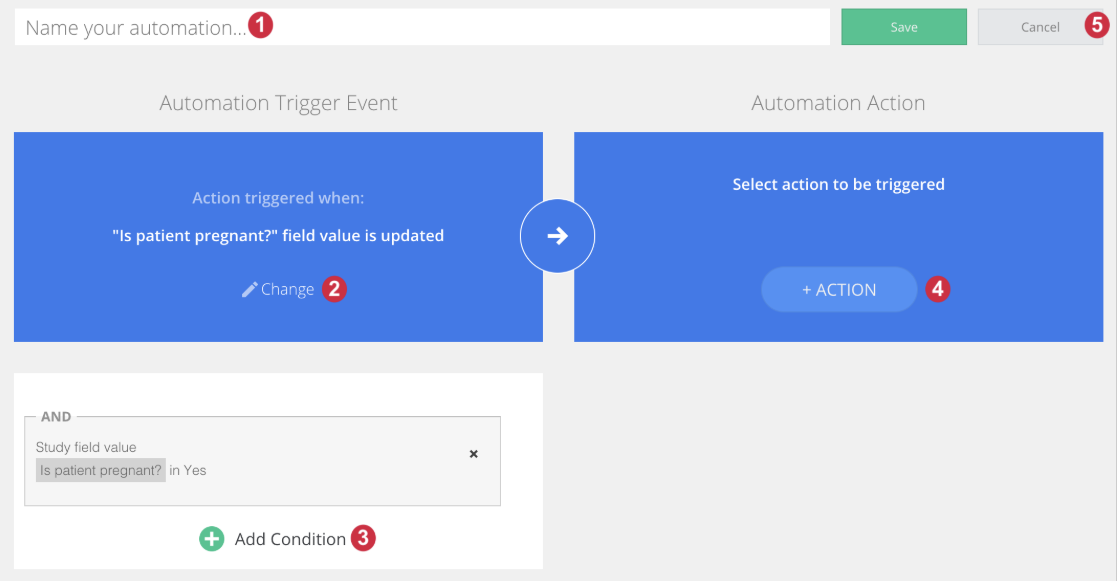The image size is (1117, 581).
Task: Click the pencil icon beside Change
Action: pyautogui.click(x=249, y=289)
